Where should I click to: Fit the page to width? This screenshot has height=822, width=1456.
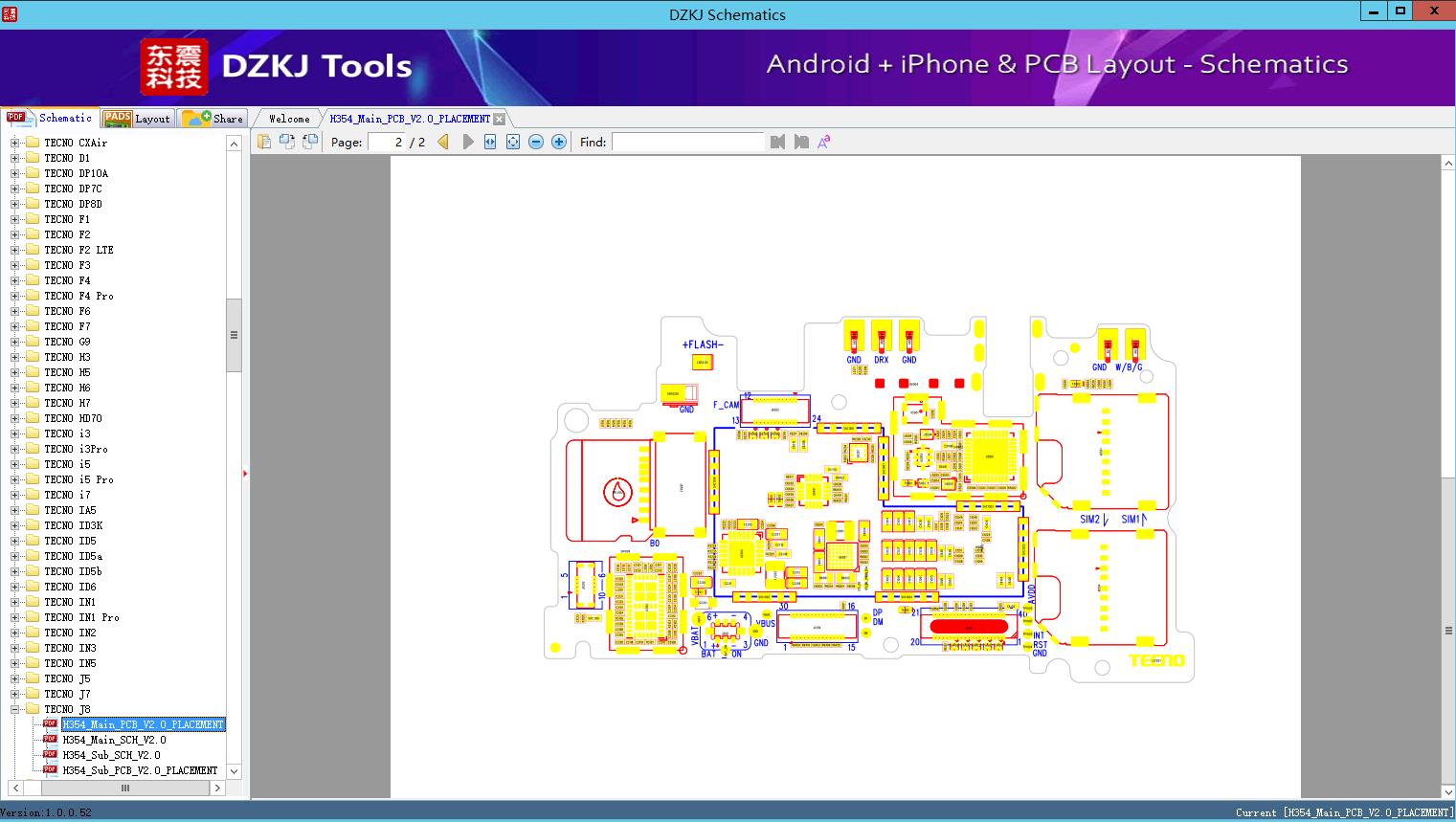click(x=490, y=142)
